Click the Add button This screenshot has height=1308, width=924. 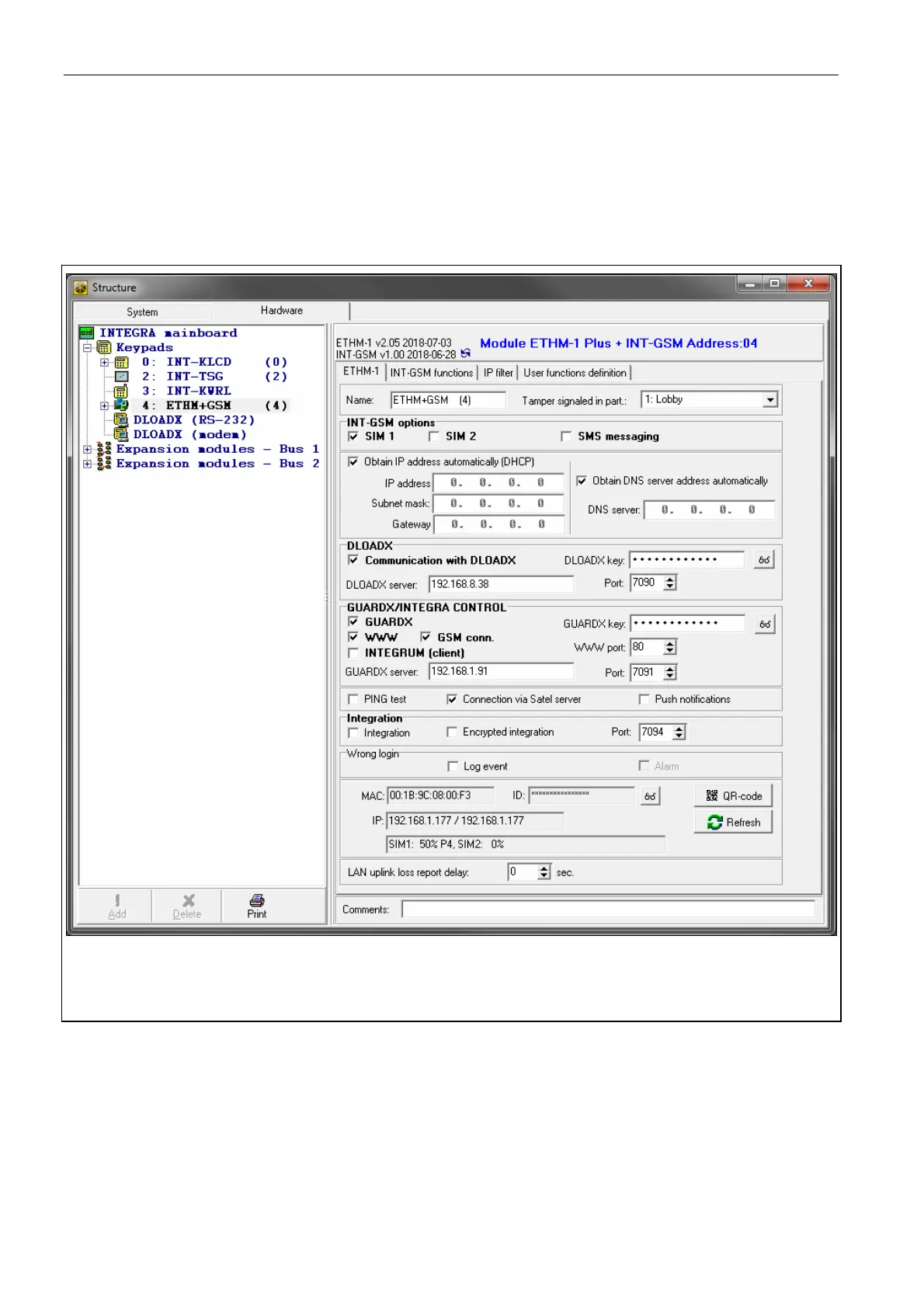coord(117,906)
